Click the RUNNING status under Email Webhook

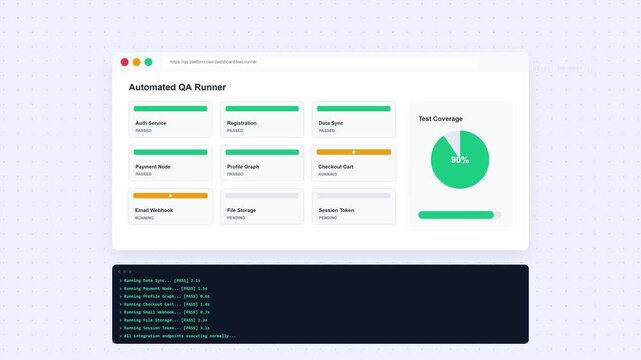click(144, 218)
